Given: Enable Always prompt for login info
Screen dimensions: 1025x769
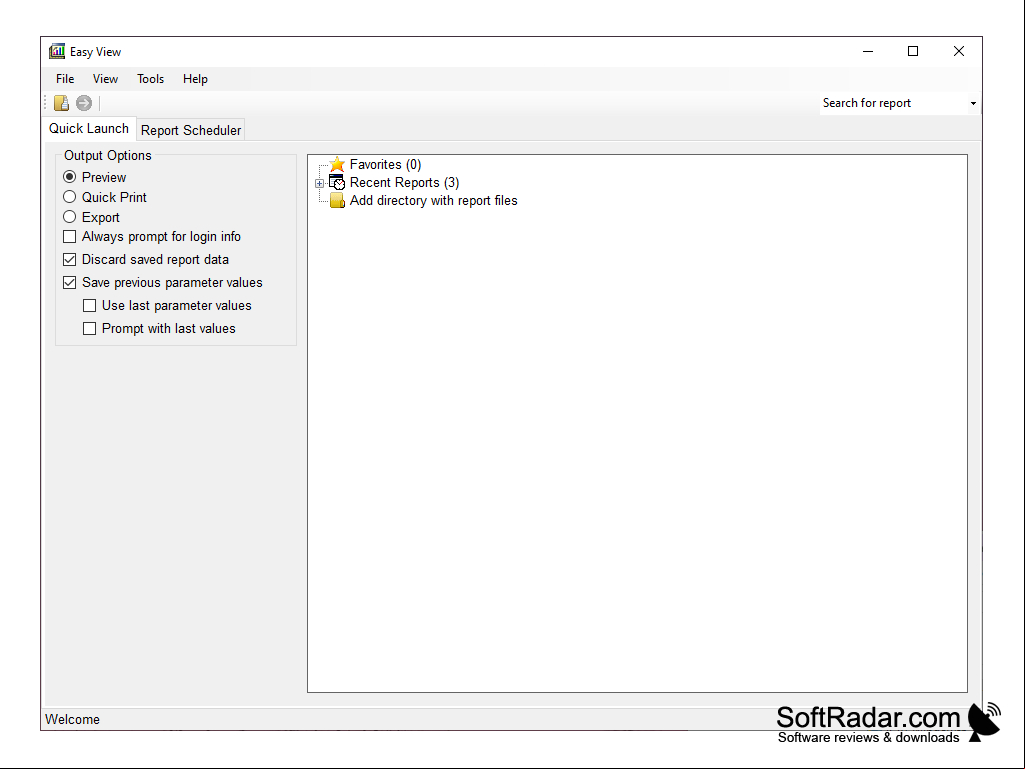Looking at the screenshot, I should 69,237.
